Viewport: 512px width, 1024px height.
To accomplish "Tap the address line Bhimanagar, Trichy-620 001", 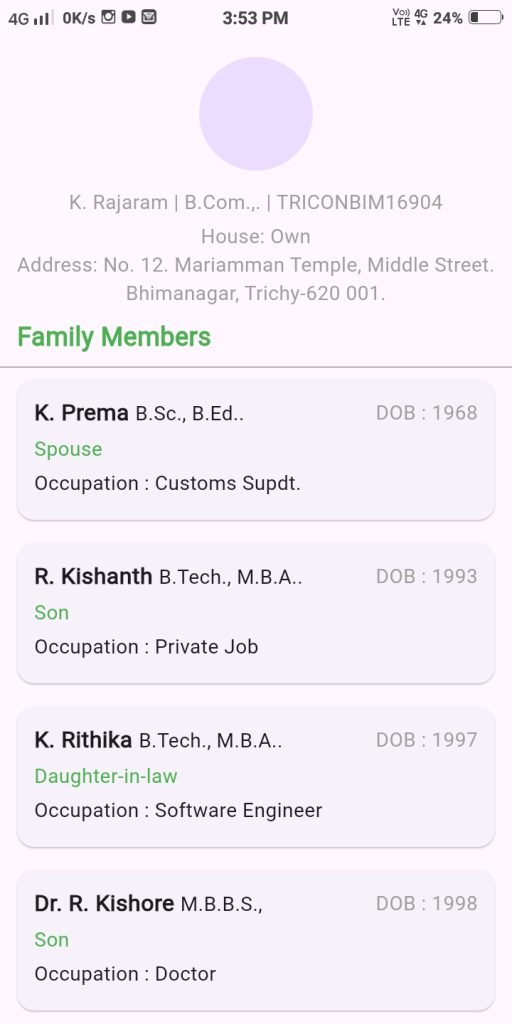I will click(x=256, y=293).
